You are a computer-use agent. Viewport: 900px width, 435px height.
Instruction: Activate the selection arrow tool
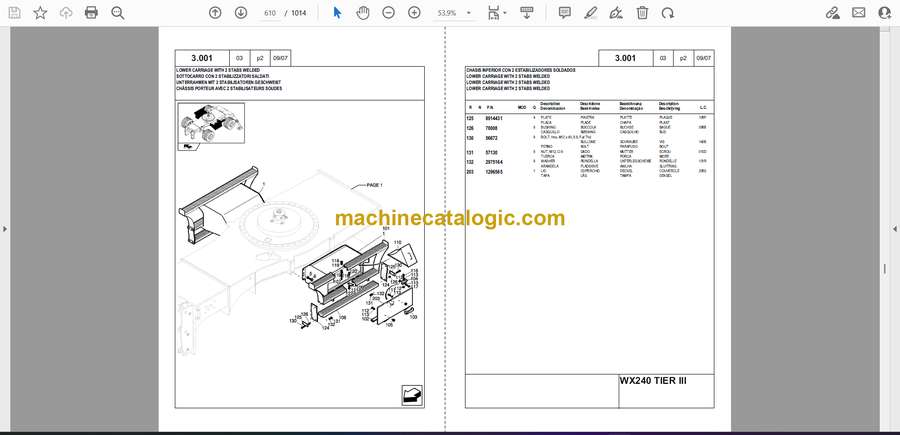(337, 13)
